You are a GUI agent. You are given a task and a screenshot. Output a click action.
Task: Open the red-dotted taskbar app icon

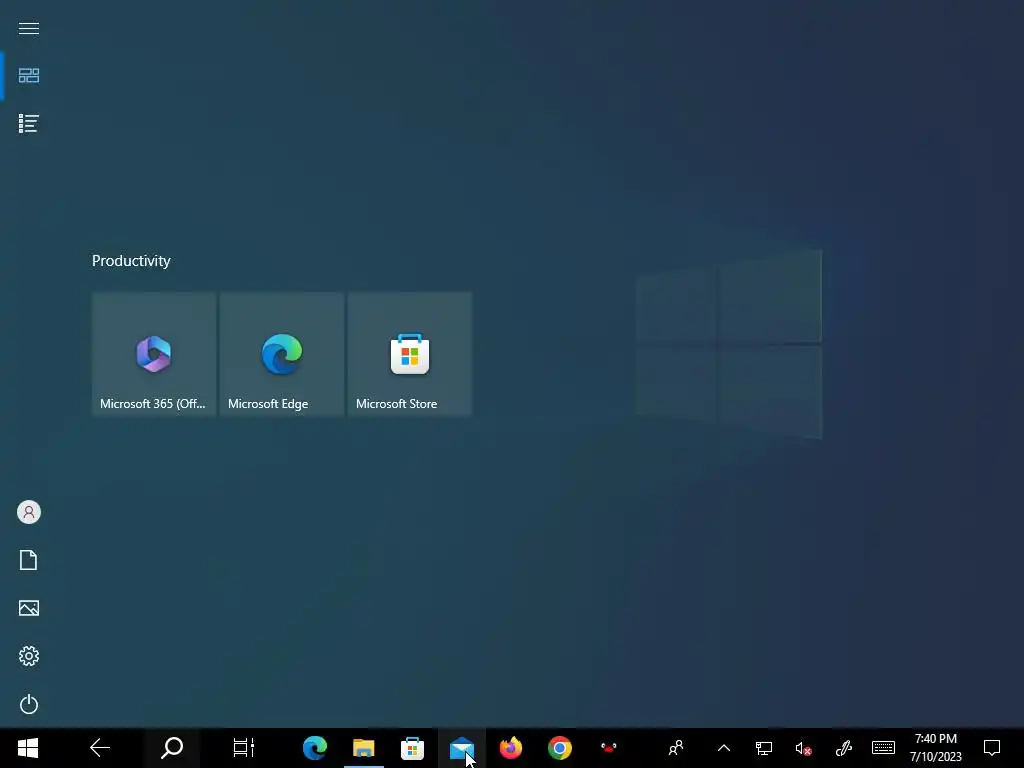pyautogui.click(x=609, y=748)
